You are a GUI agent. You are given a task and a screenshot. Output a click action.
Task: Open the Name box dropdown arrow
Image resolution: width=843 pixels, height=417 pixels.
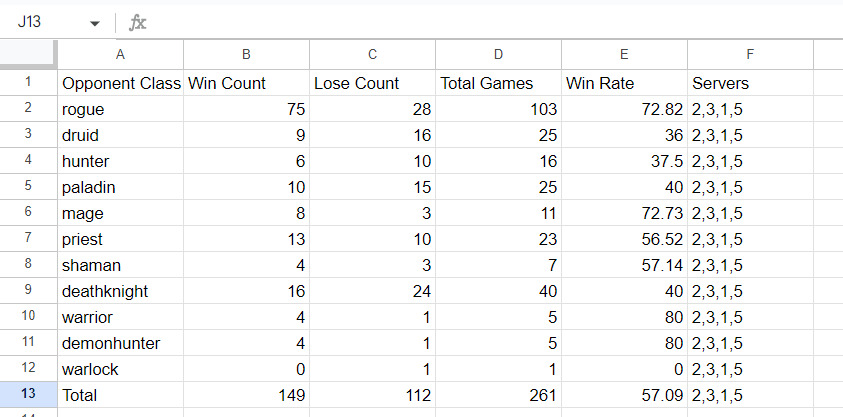[95, 23]
